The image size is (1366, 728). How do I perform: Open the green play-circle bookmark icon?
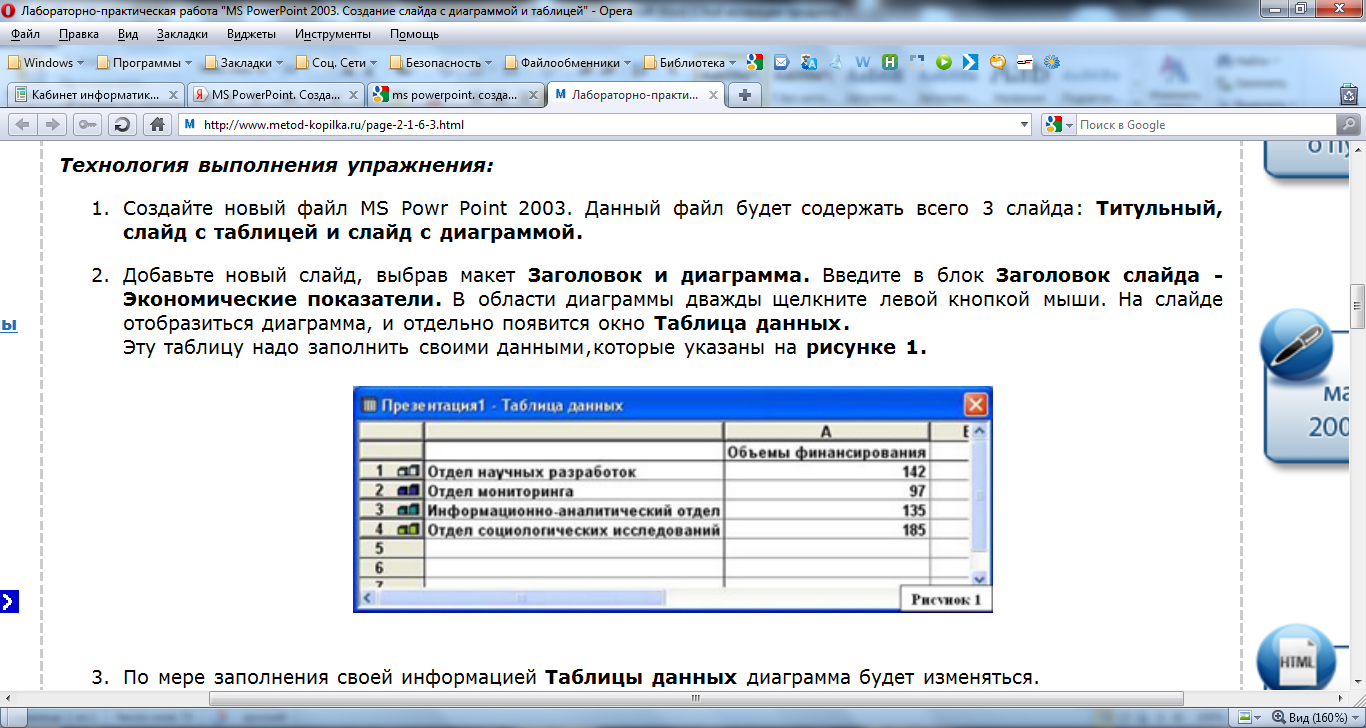pyautogui.click(x=943, y=62)
